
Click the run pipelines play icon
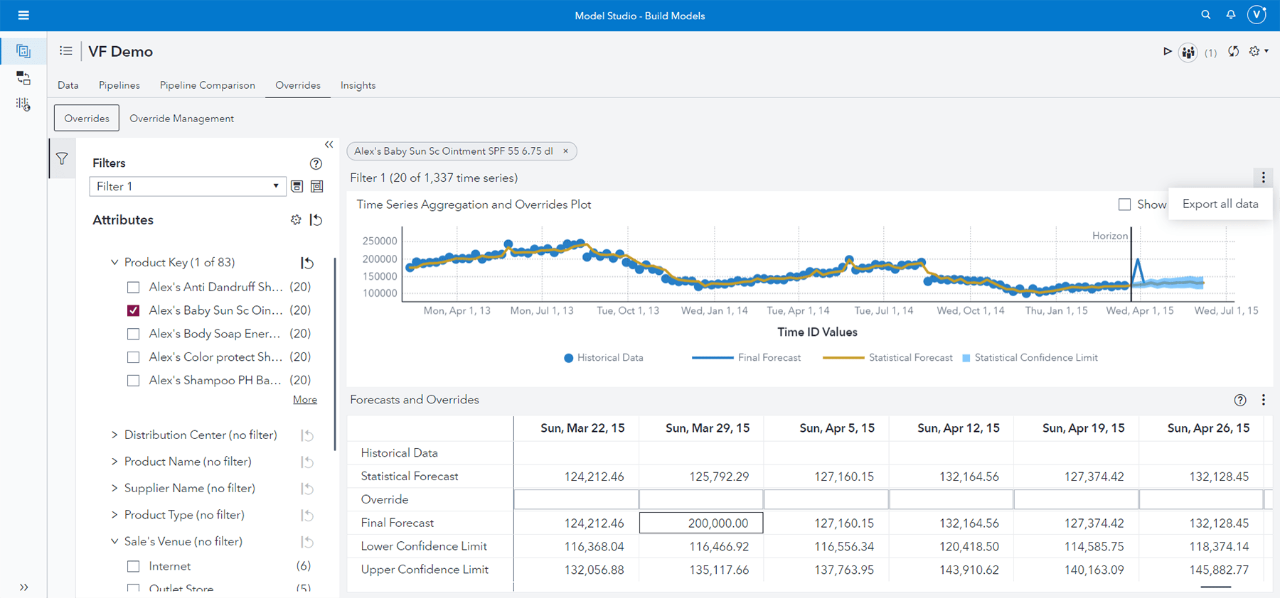(1167, 51)
